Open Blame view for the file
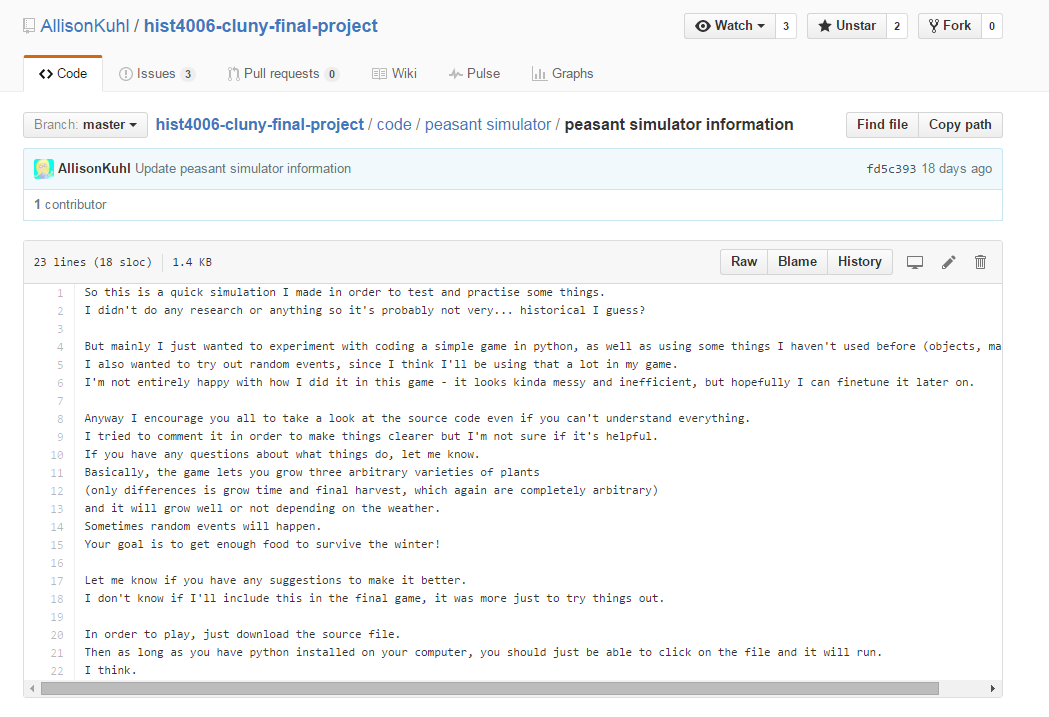This screenshot has height=717, width=1049. pyautogui.click(x=797, y=262)
